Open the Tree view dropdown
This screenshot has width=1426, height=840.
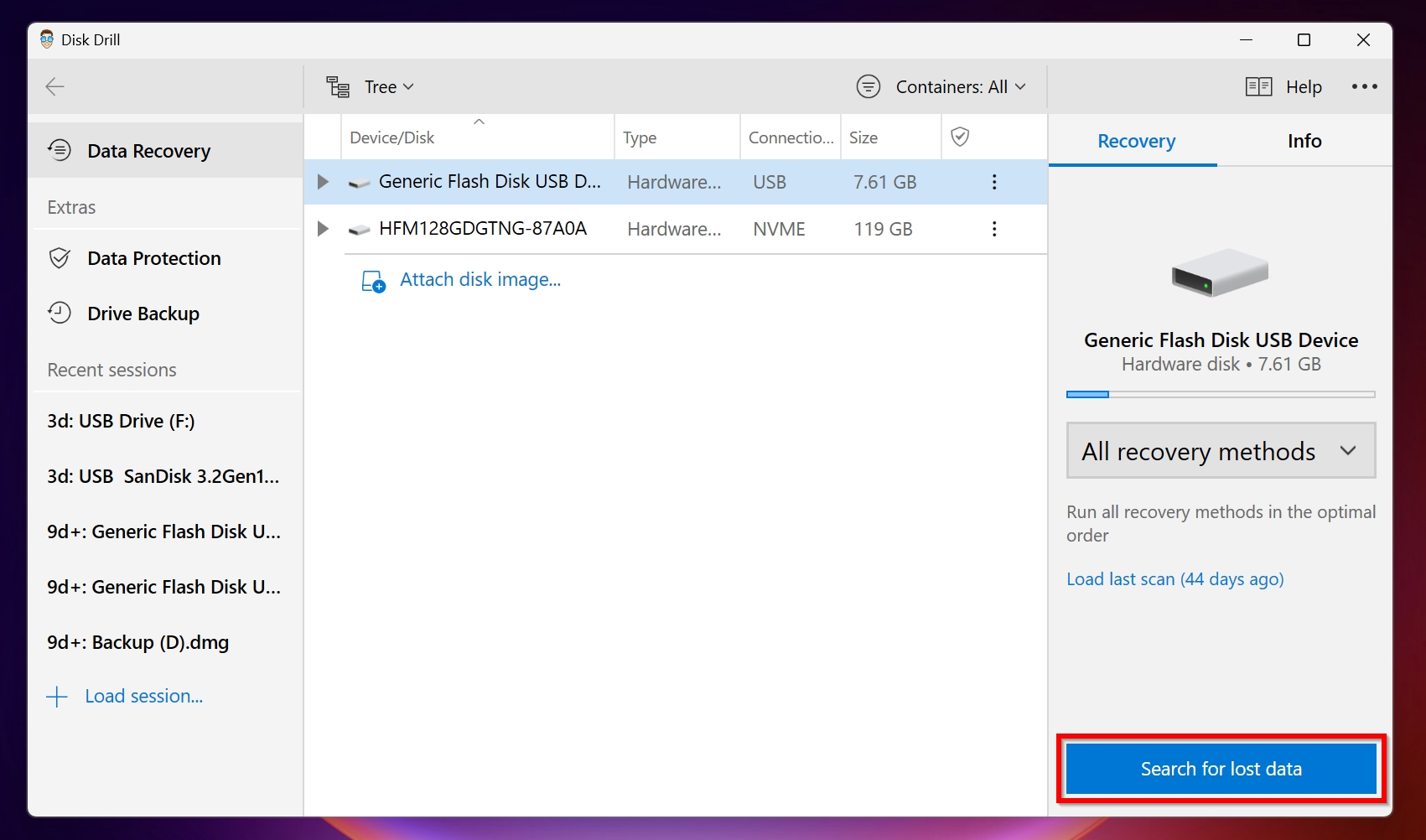pos(389,86)
